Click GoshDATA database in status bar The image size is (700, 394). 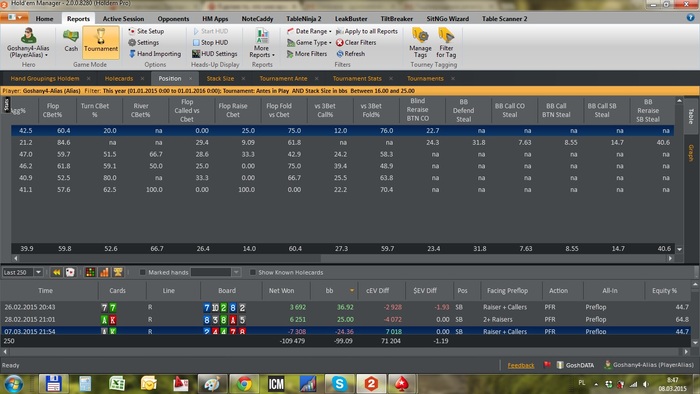[x=575, y=365]
